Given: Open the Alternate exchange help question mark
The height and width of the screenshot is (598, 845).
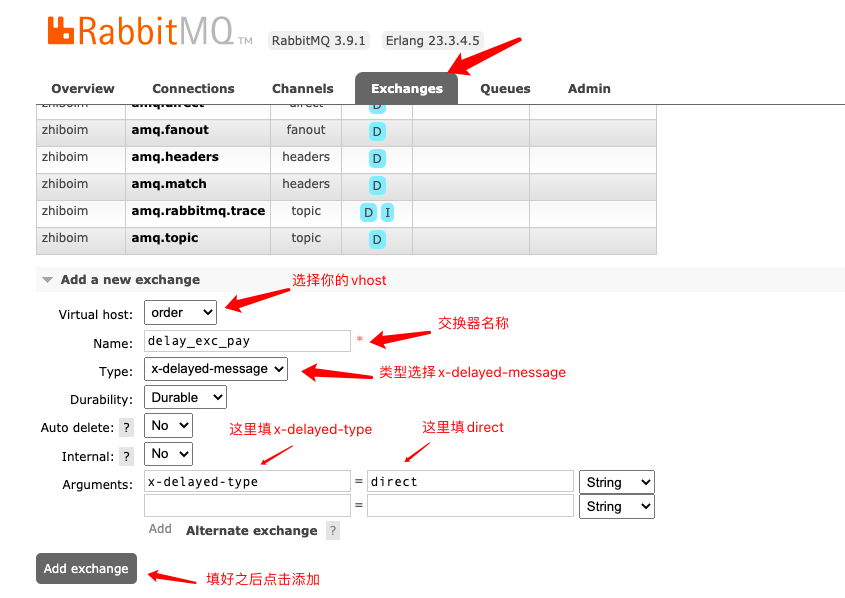Looking at the screenshot, I should 333,531.
